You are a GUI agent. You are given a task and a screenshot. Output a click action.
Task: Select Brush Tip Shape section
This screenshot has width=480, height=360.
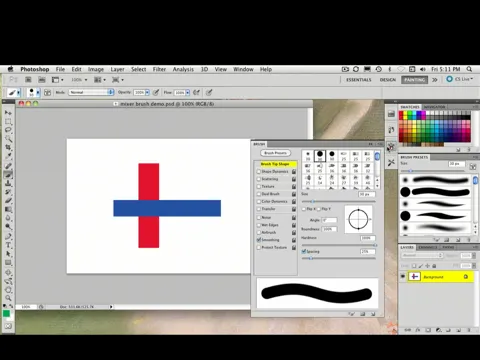click(x=275, y=164)
